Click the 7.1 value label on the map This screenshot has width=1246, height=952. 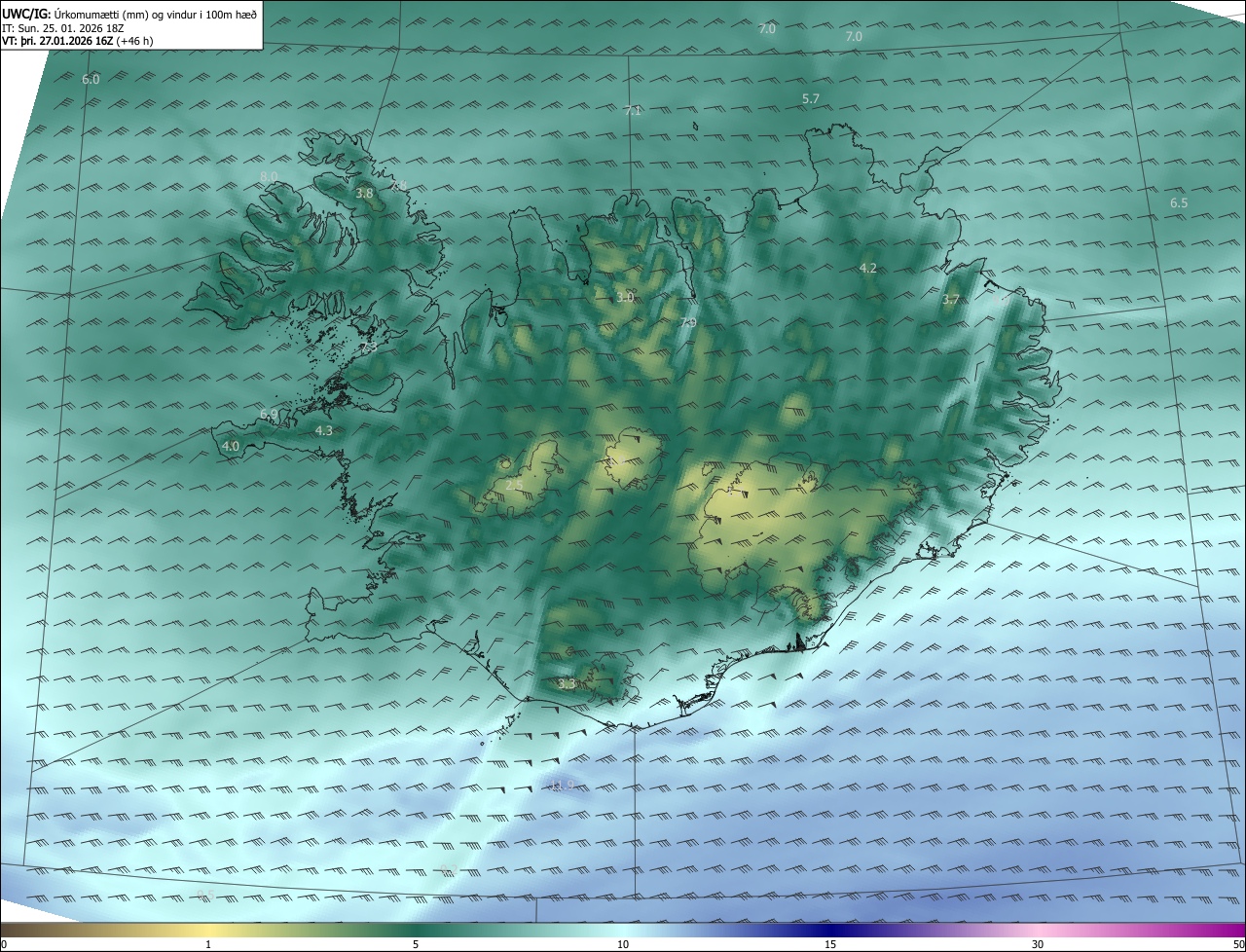633,111
